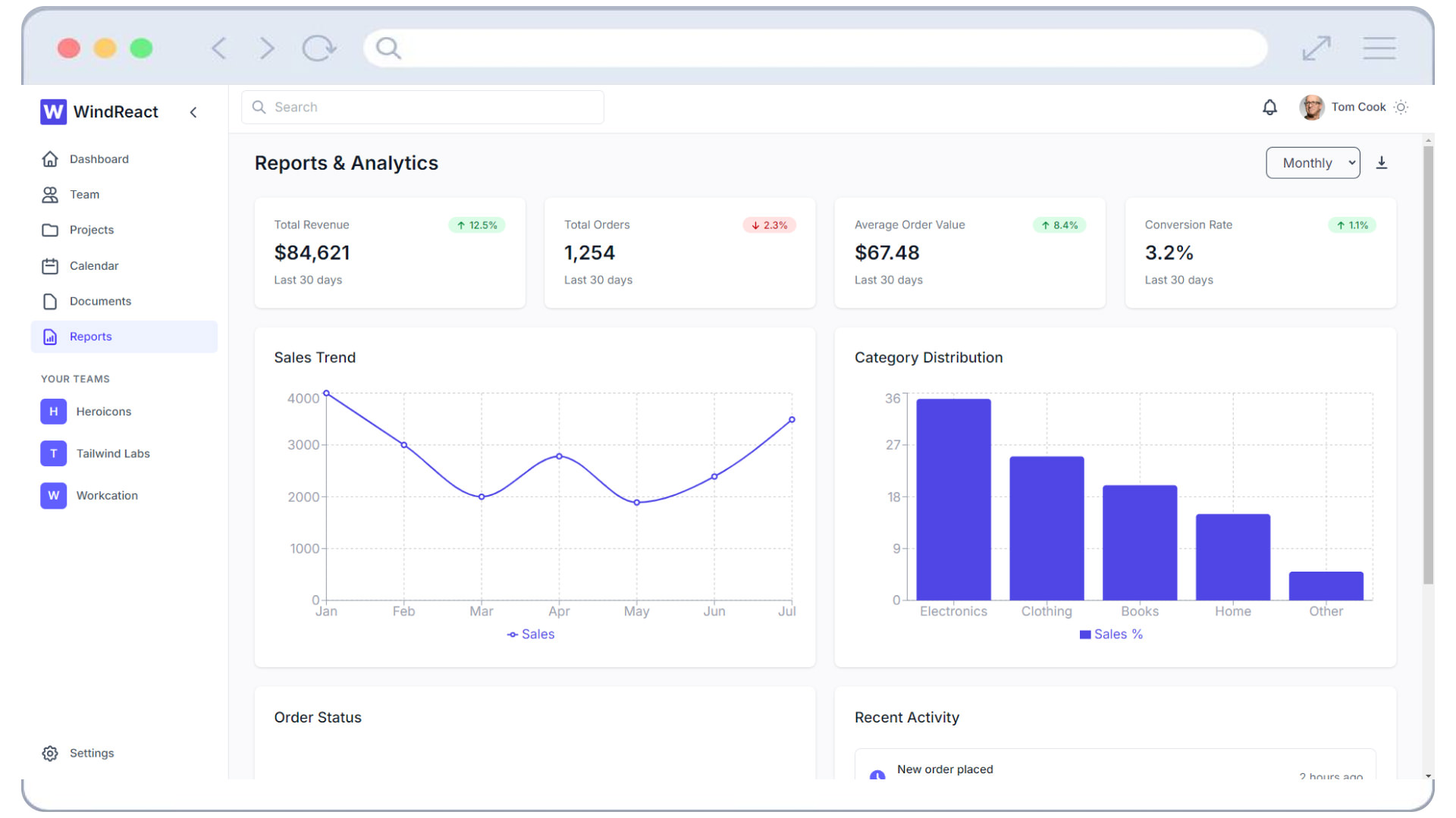Click the 8.4% order value badge

(1059, 225)
